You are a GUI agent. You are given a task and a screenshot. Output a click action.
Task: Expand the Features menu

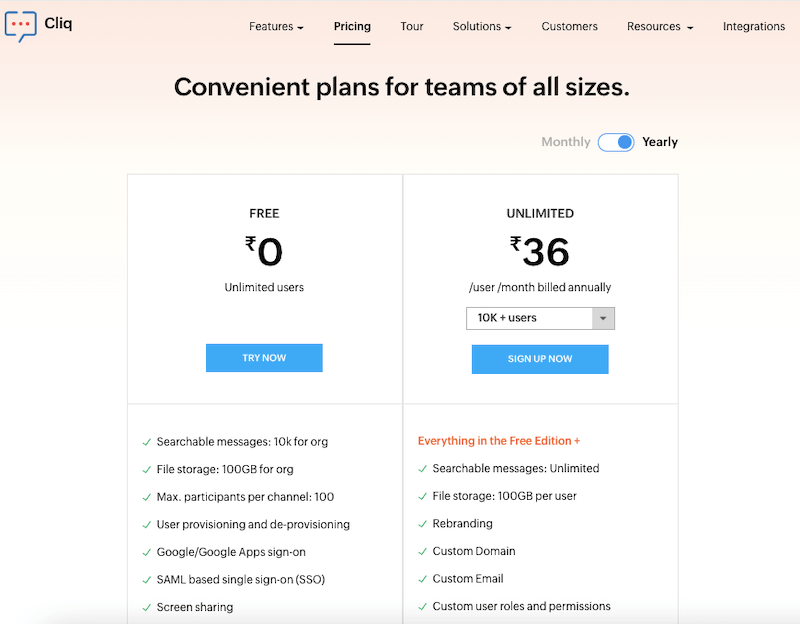pos(276,27)
